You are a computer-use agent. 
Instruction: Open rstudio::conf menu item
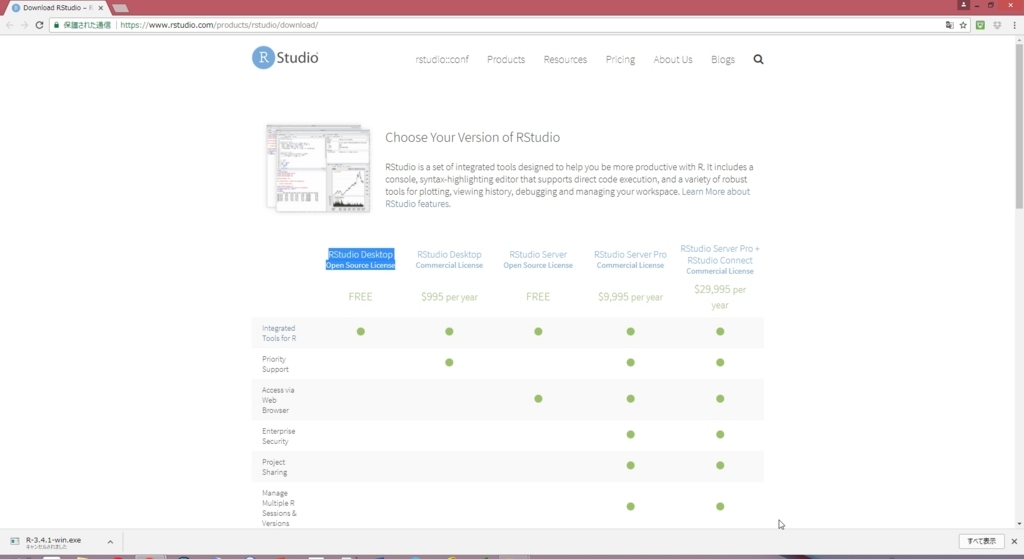(x=442, y=59)
